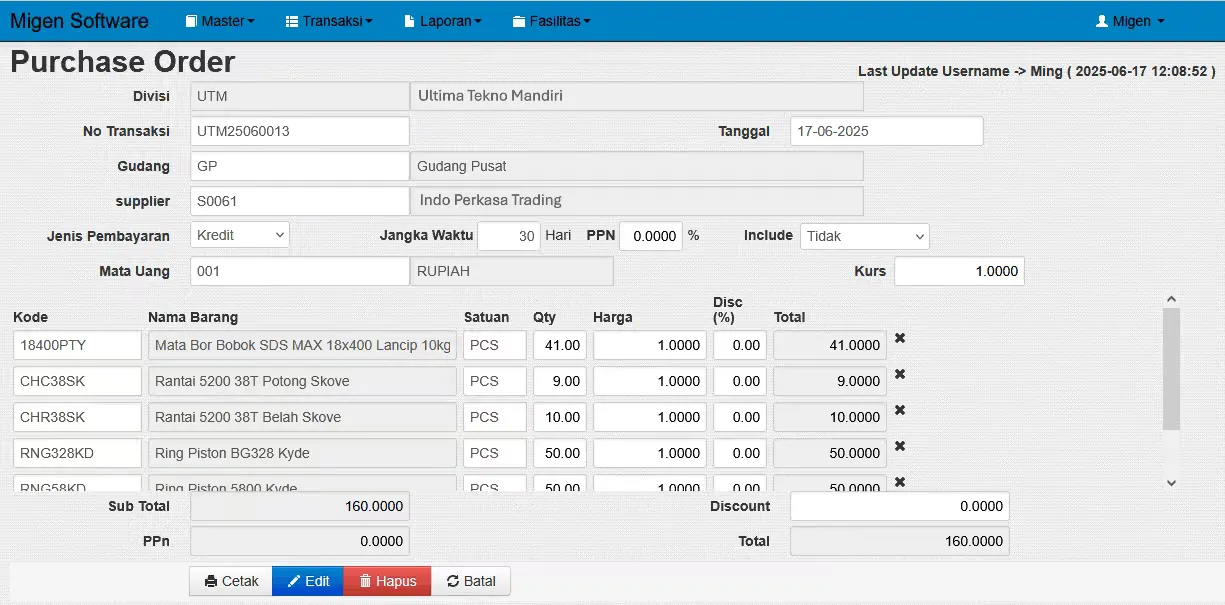The image size is (1225, 605).
Task: Click the Discount amount field
Action: [x=900, y=506]
